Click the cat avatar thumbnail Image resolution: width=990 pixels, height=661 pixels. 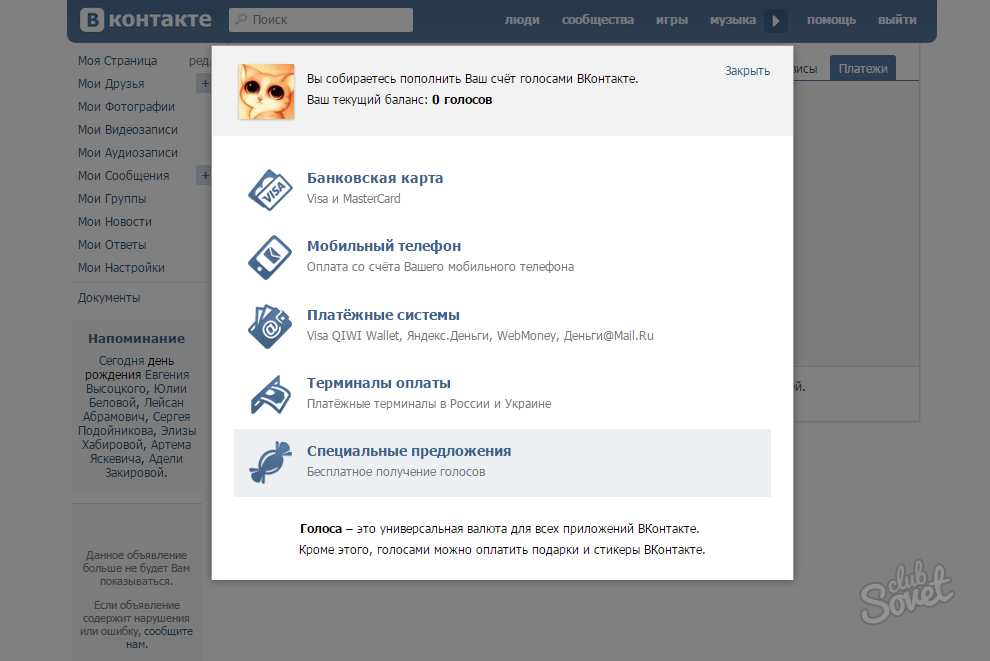pos(266,92)
